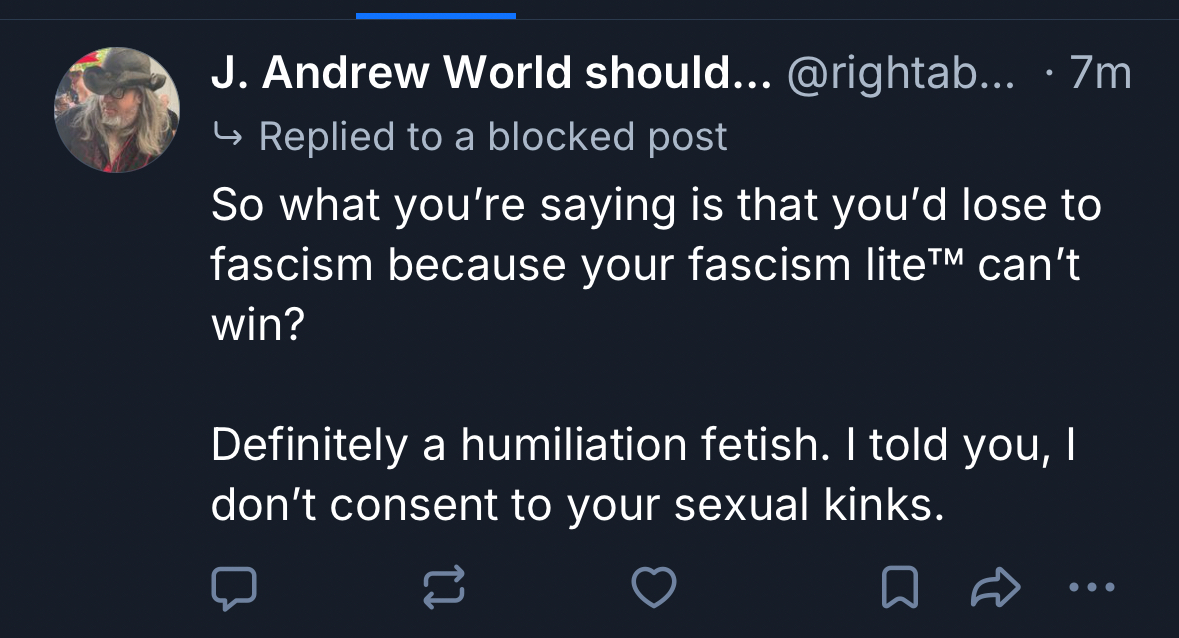The width and height of the screenshot is (1179, 638).
Task: Open the author's profile avatar
Action: click(x=118, y=111)
